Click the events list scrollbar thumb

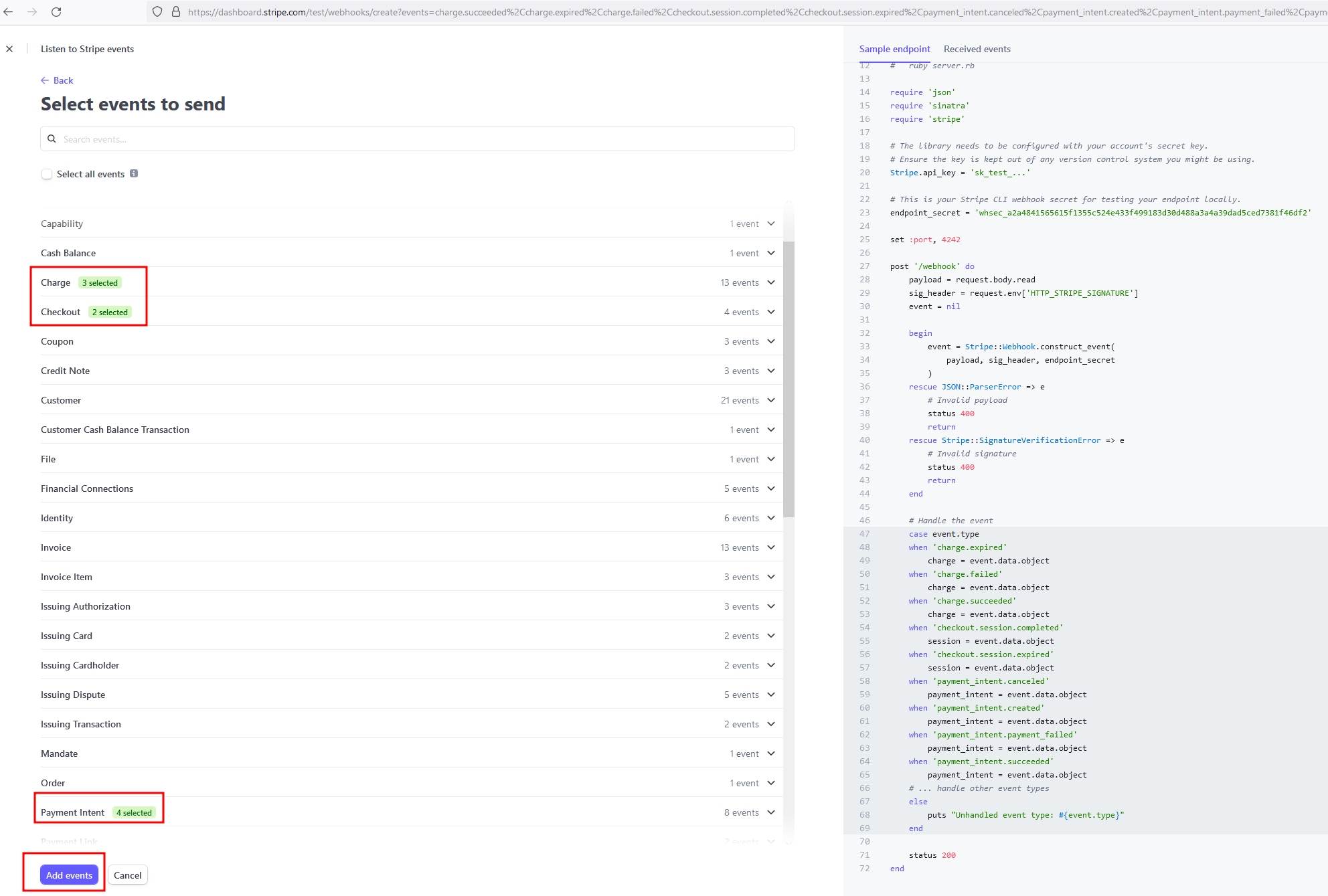coord(788,379)
